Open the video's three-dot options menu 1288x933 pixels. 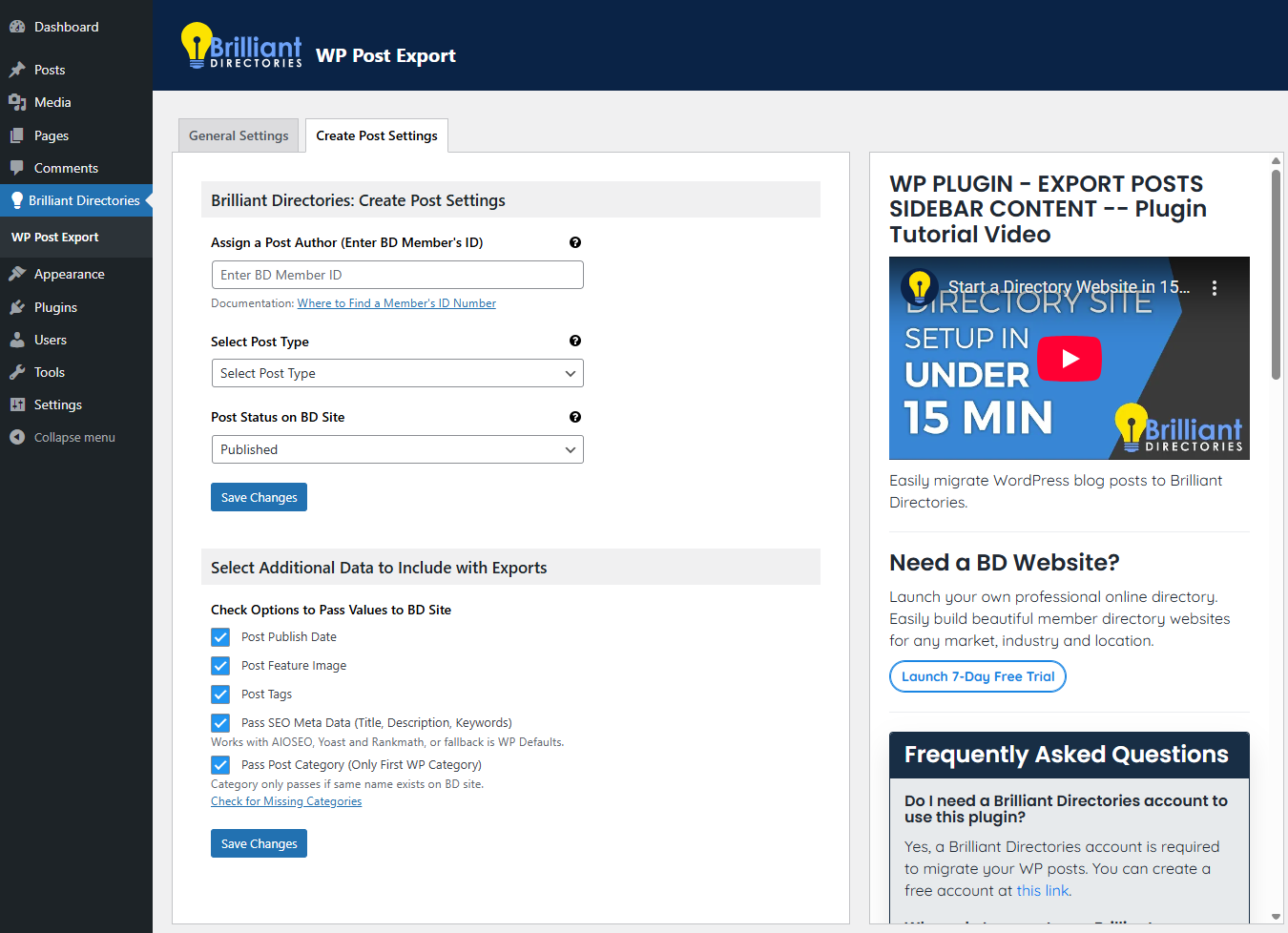tap(1215, 287)
